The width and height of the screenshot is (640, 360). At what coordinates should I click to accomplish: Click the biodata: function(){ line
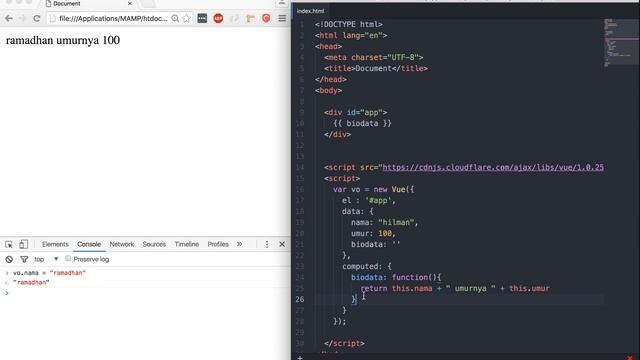[x=396, y=278]
